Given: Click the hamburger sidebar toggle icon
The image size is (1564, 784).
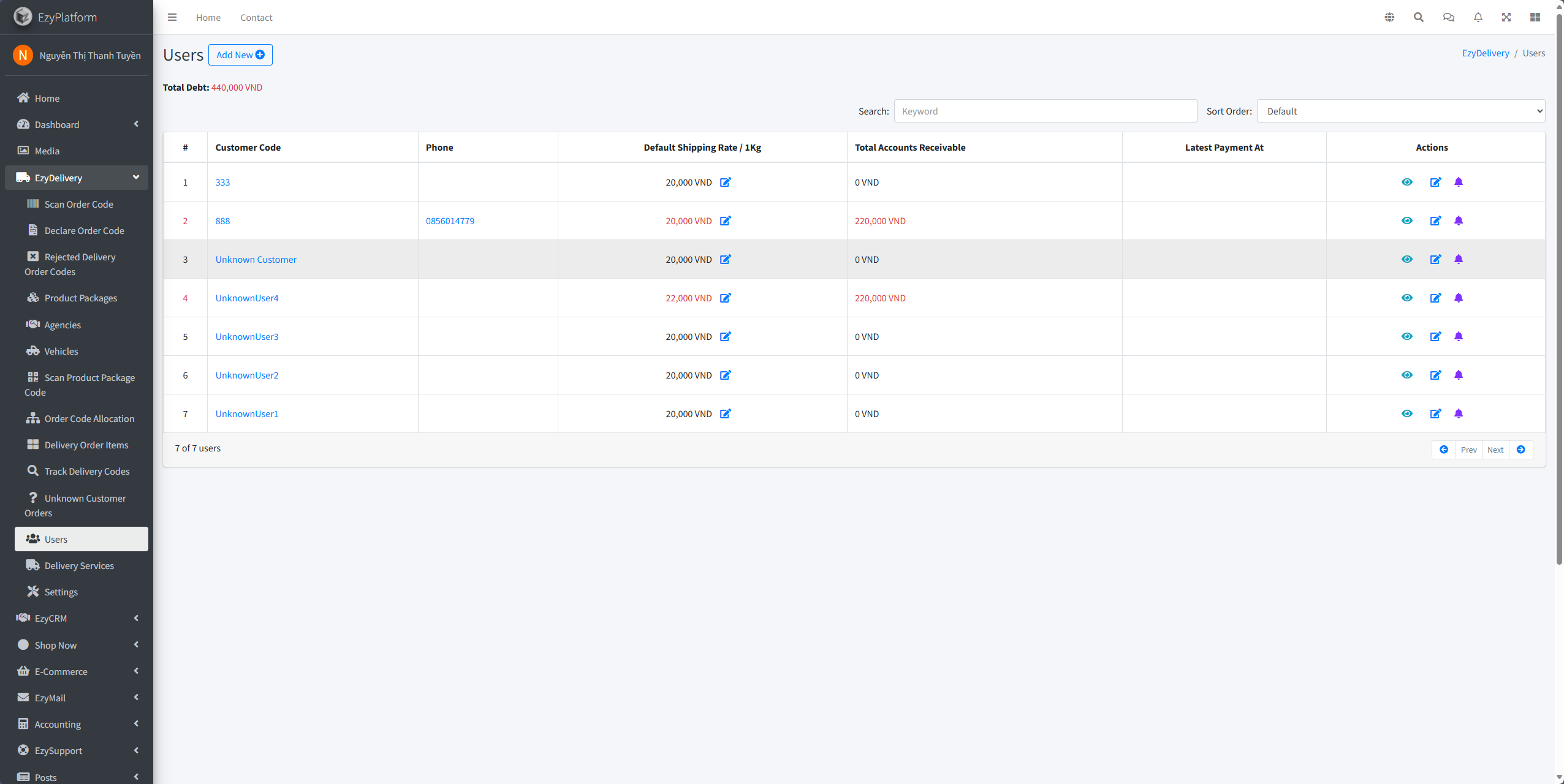Looking at the screenshot, I should pyautogui.click(x=172, y=17).
